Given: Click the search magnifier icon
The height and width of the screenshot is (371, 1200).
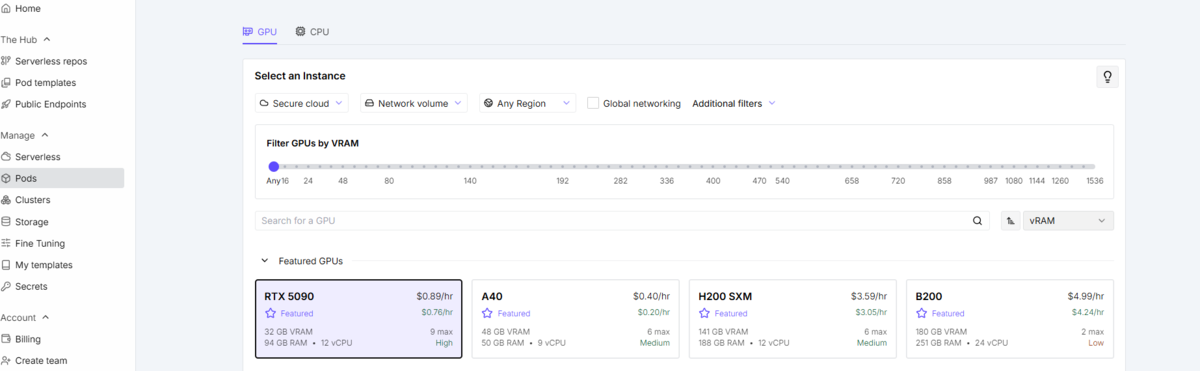Looking at the screenshot, I should point(978,221).
